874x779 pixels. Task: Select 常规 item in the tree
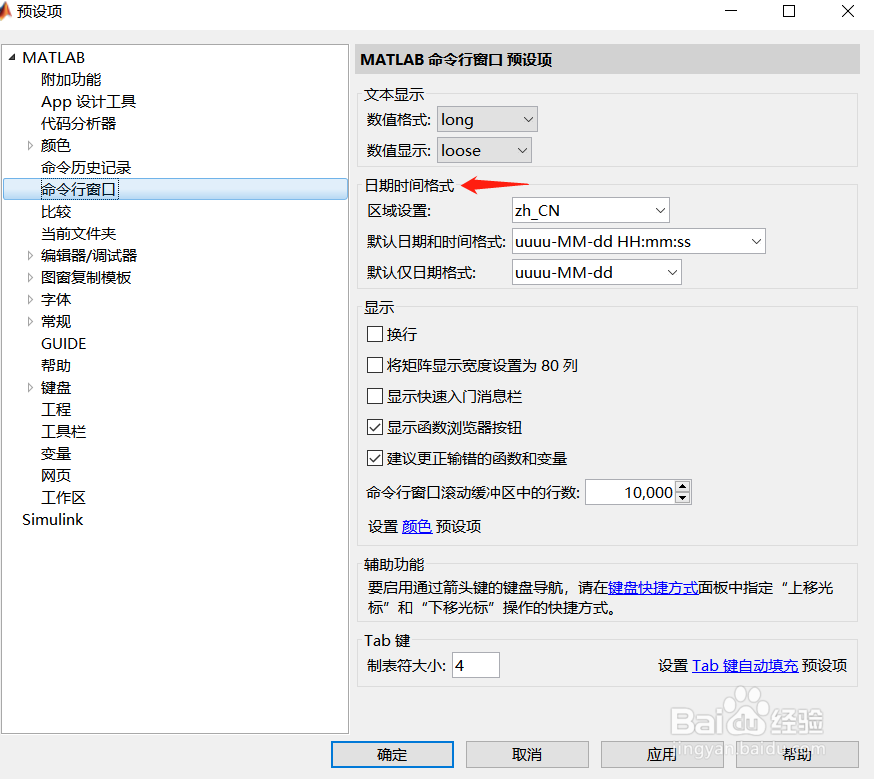(56, 322)
